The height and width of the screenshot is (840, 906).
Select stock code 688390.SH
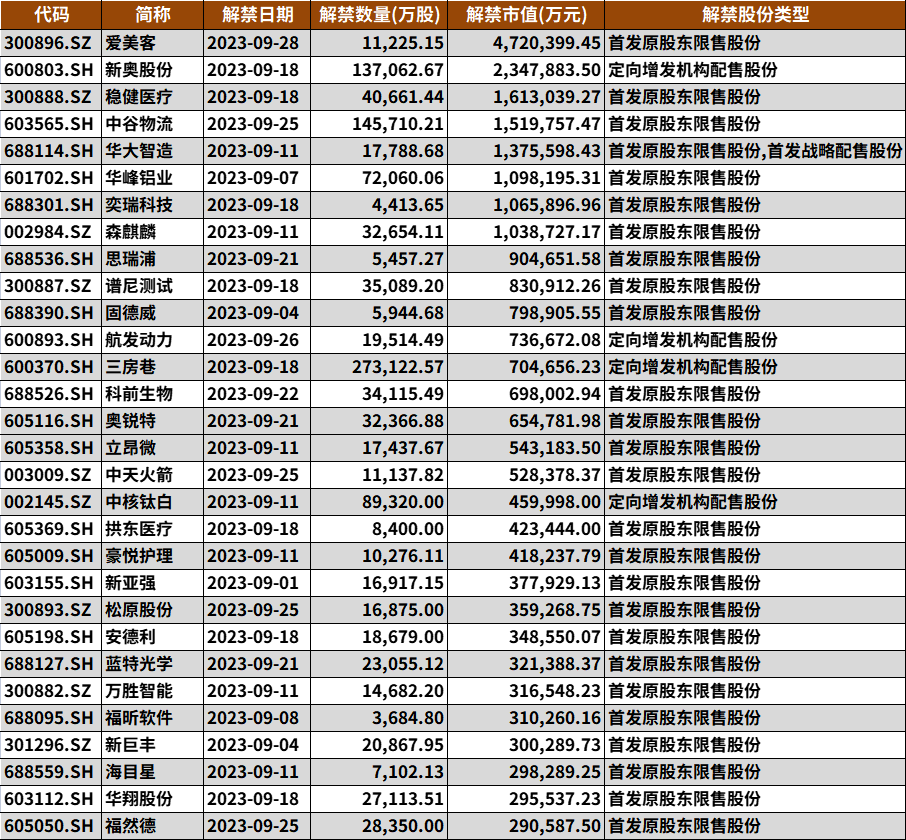coord(49,313)
